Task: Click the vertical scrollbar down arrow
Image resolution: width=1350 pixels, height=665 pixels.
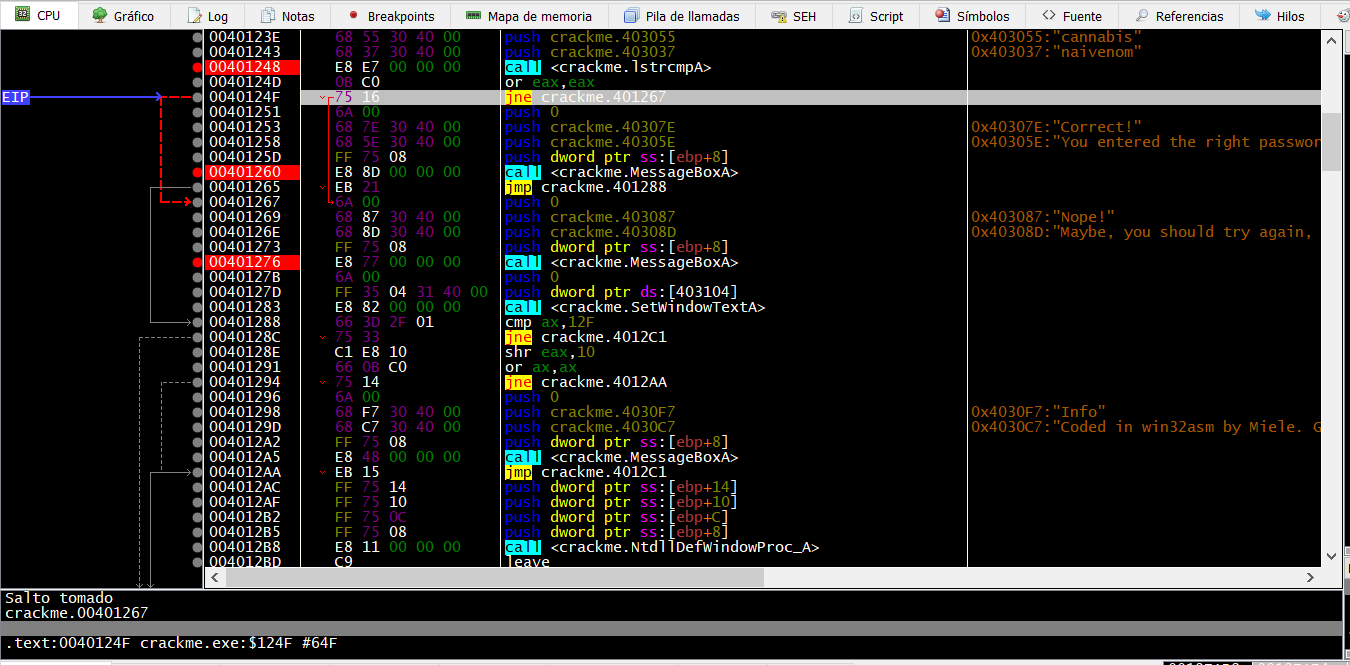Action: coord(1330,556)
